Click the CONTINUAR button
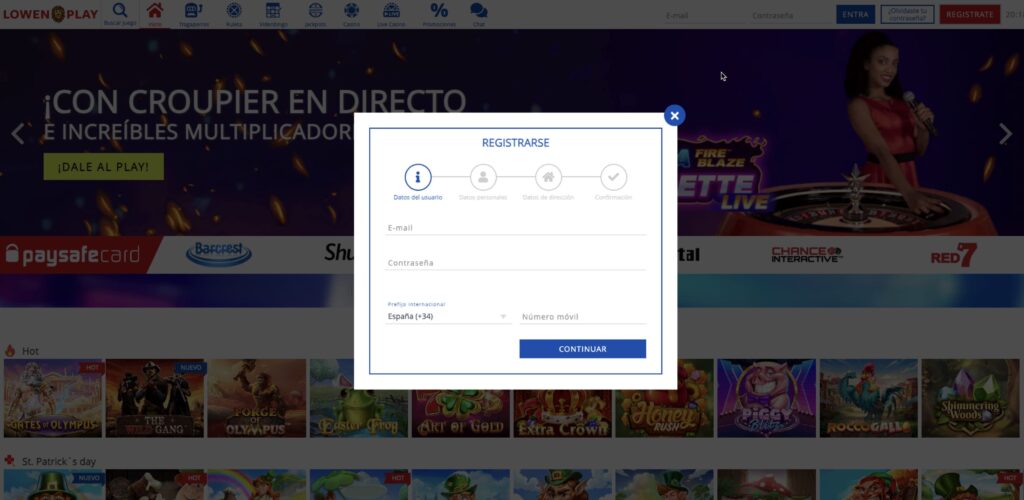Screen dimensions: 1024x500 point(583,349)
